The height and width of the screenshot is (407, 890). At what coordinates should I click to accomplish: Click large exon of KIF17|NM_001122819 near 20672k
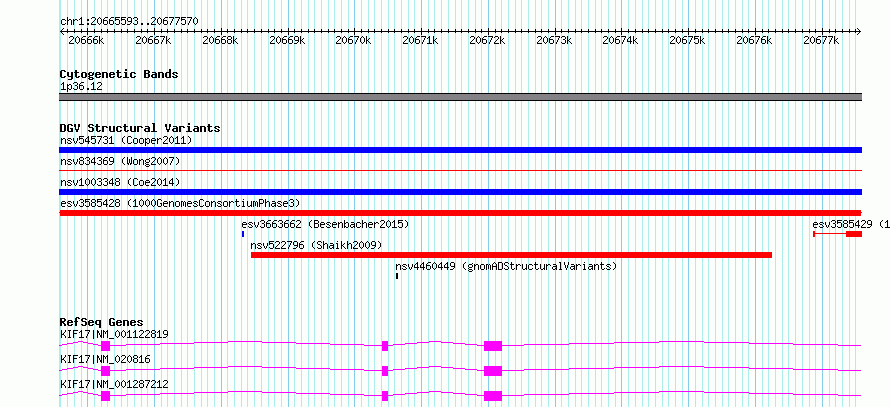[493, 346]
